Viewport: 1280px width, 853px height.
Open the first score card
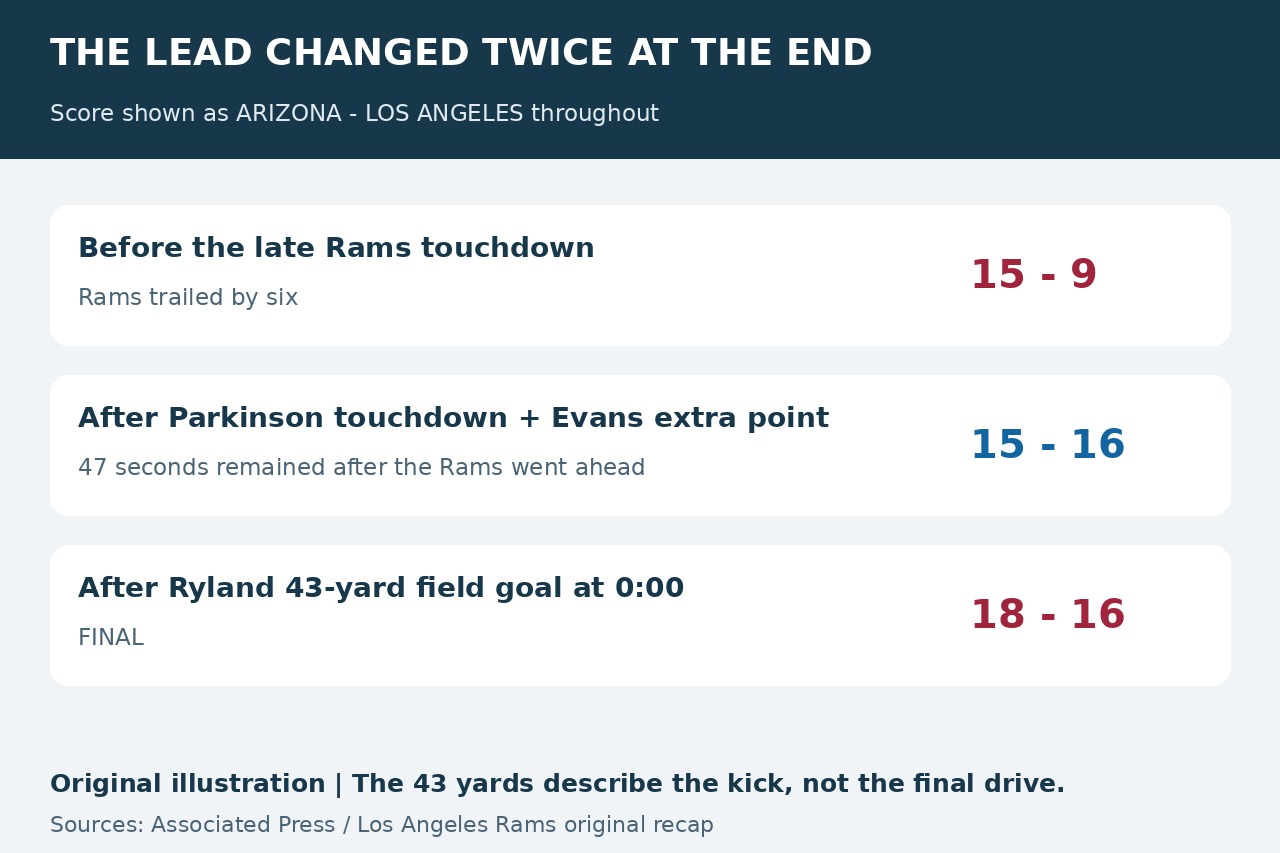640,276
